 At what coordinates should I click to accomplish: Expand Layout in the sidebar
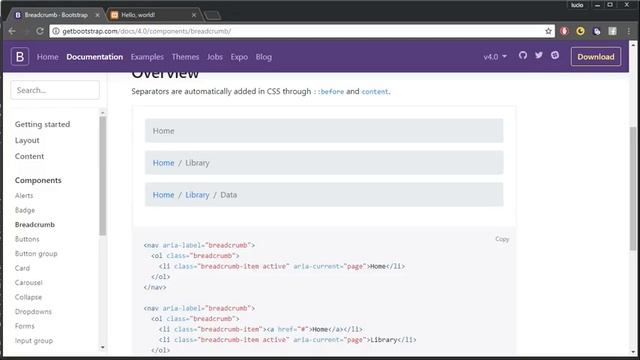[x=27, y=140]
